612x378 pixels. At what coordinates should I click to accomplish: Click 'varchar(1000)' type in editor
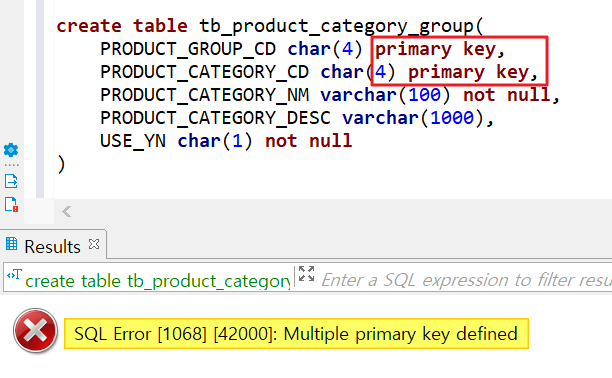coord(413,118)
